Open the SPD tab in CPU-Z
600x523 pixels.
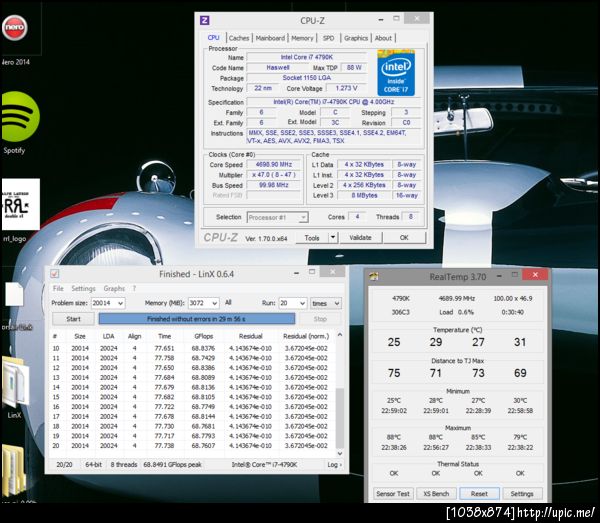[328, 38]
